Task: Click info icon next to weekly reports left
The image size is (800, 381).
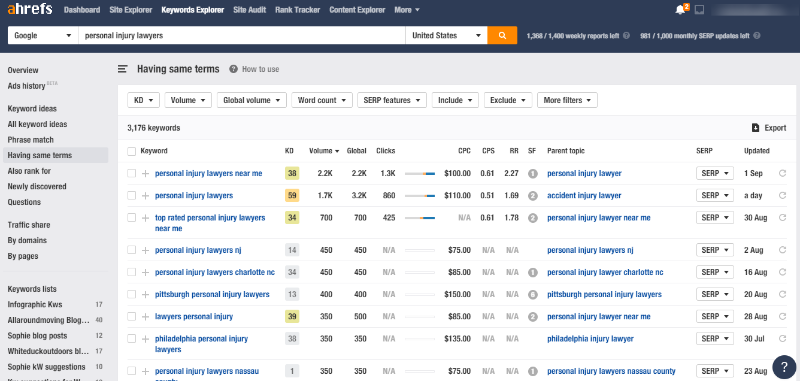Action: point(627,36)
